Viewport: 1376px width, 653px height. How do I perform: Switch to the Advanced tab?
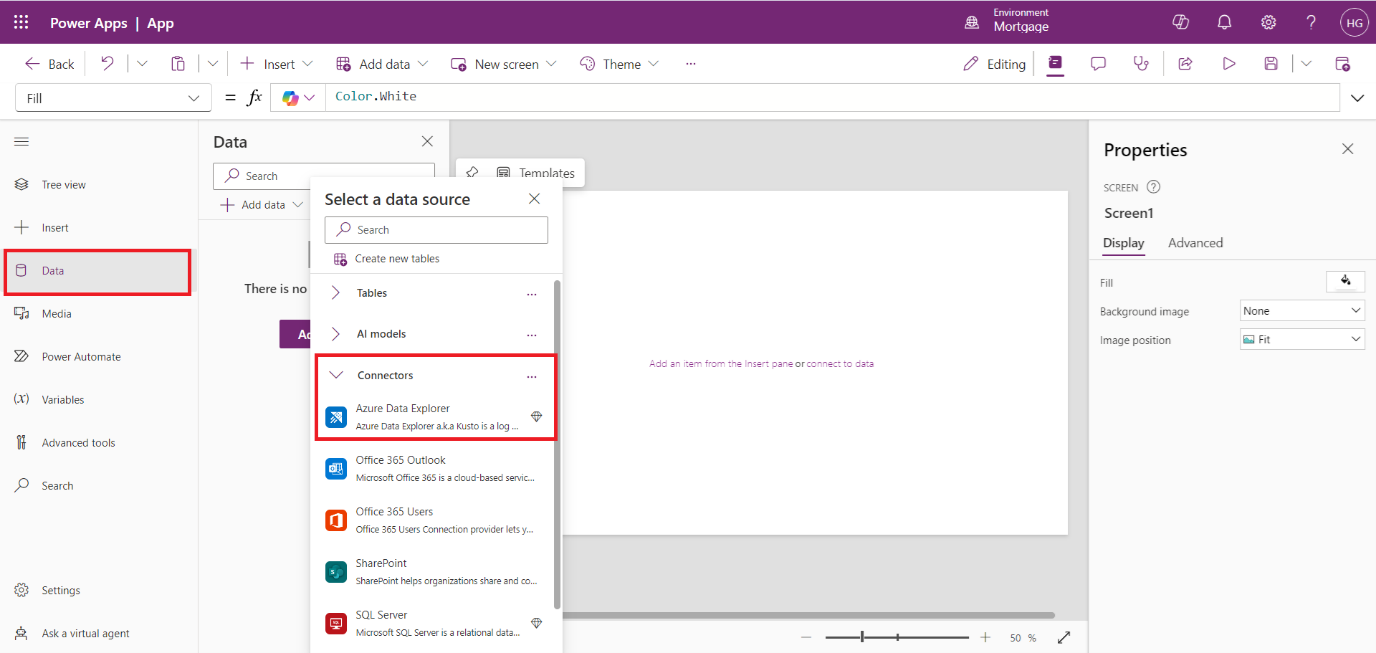point(1195,243)
